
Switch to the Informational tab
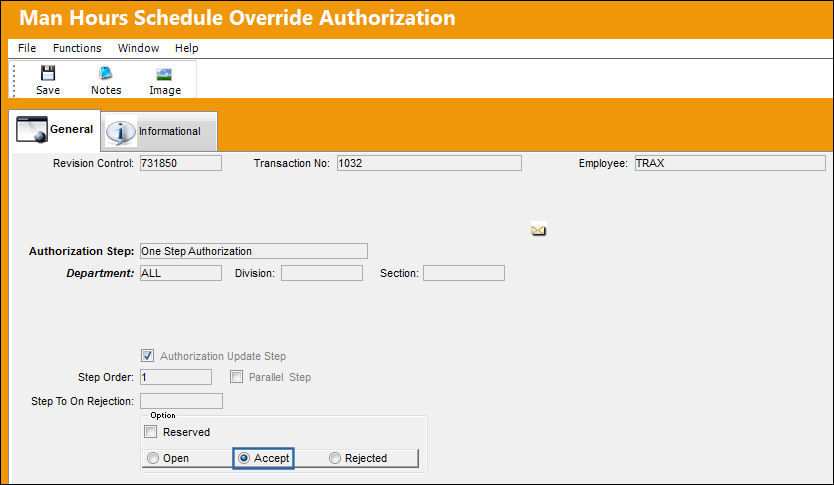[159, 131]
